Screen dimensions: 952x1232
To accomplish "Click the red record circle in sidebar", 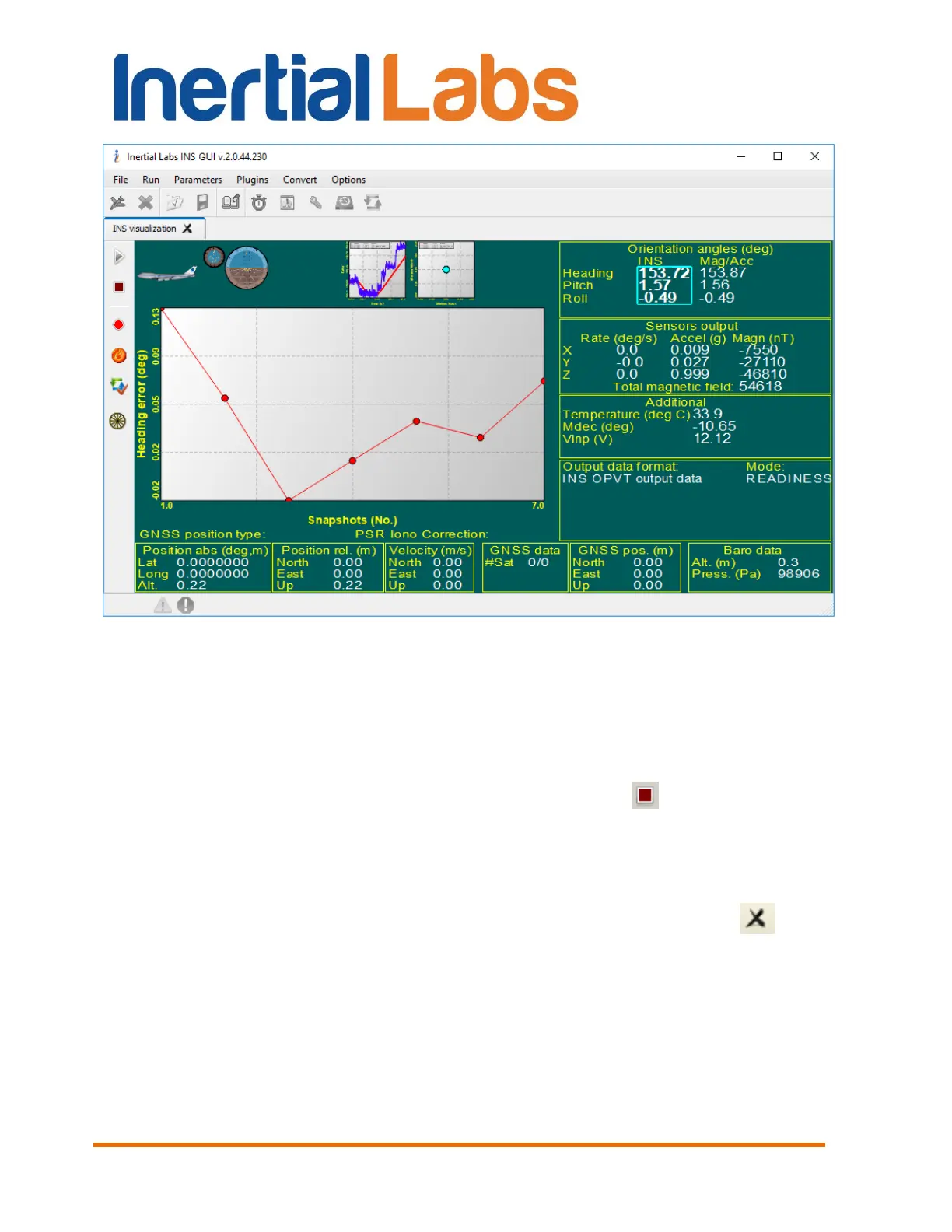I will pyautogui.click(x=119, y=325).
